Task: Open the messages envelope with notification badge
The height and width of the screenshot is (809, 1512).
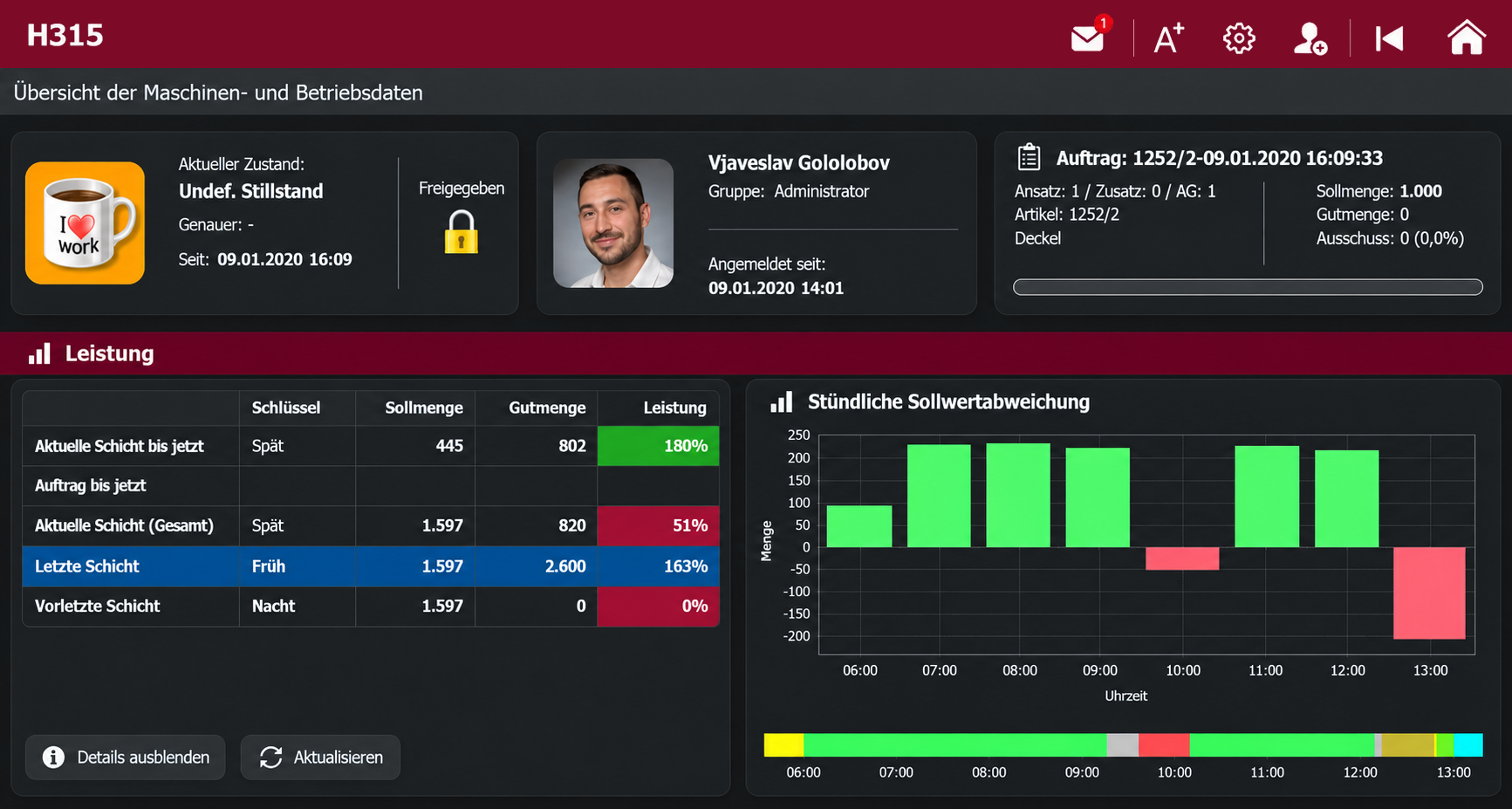Action: (1089, 38)
